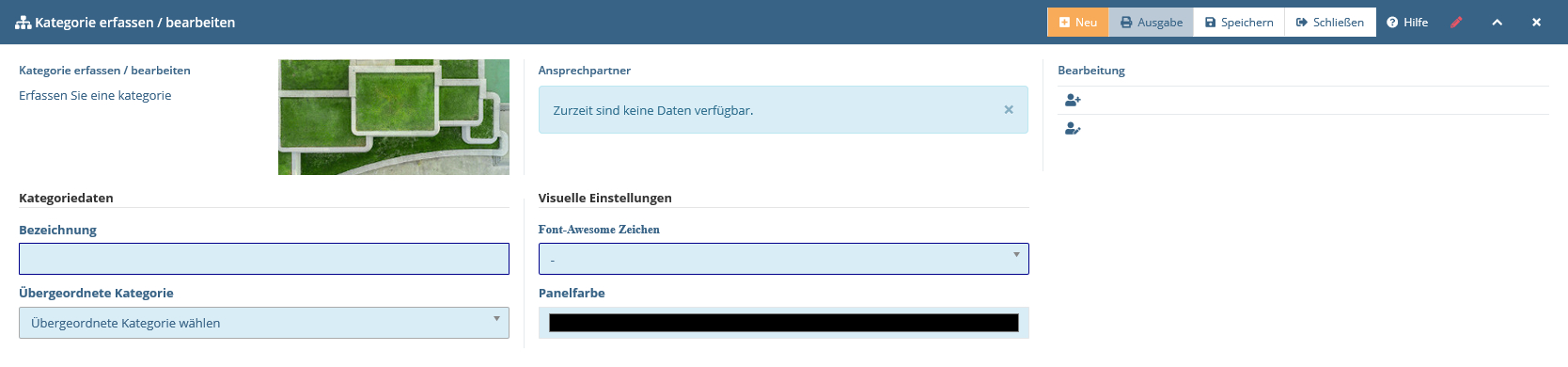Open the Hilfe help menu
Image resolution: width=1568 pixels, height=367 pixels.
click(1407, 23)
